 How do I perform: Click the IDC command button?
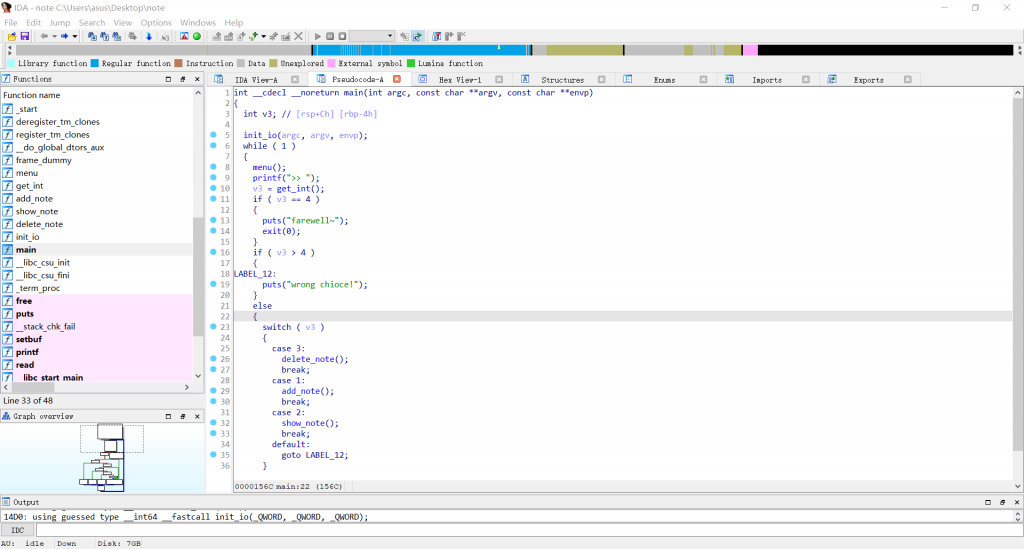tap(18, 530)
